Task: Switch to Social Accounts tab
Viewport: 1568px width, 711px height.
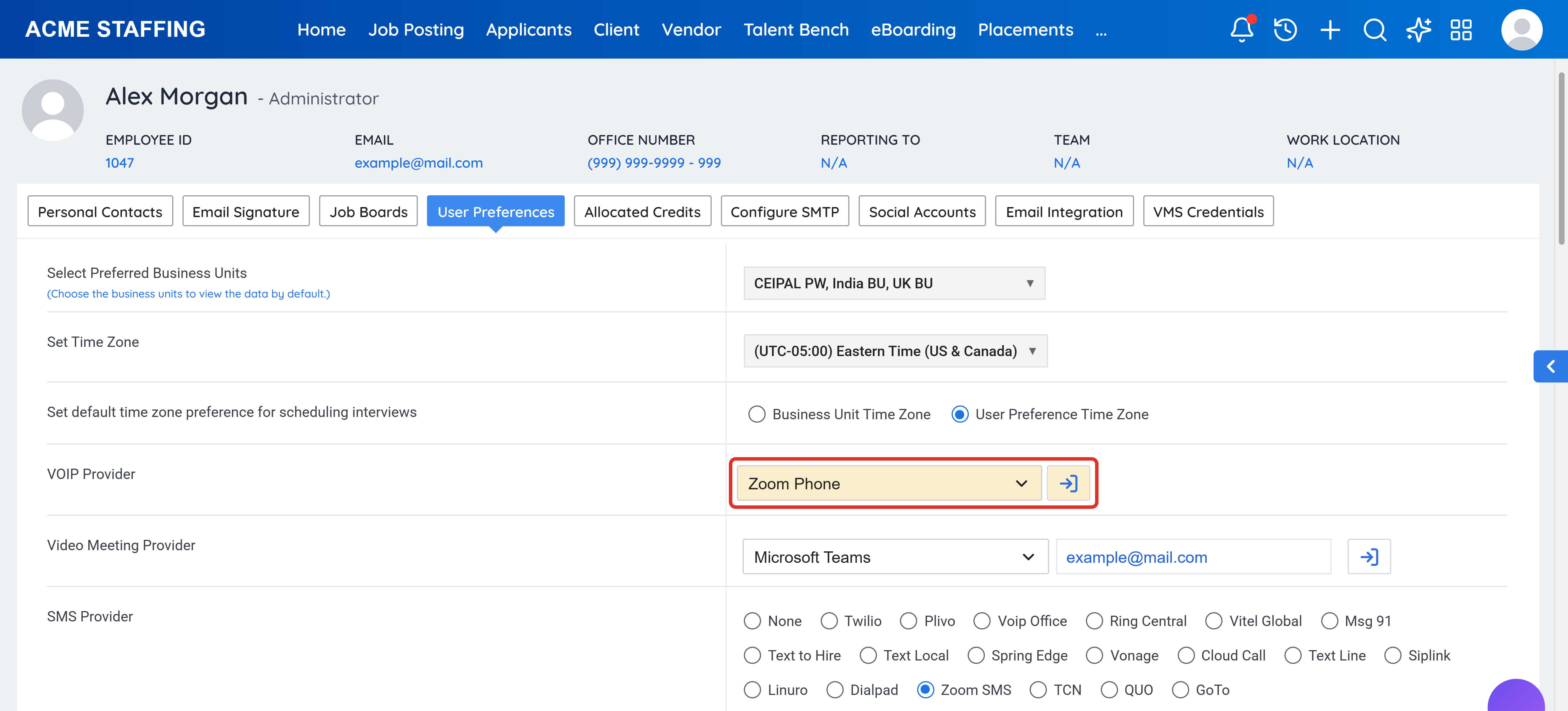Action: point(922,211)
